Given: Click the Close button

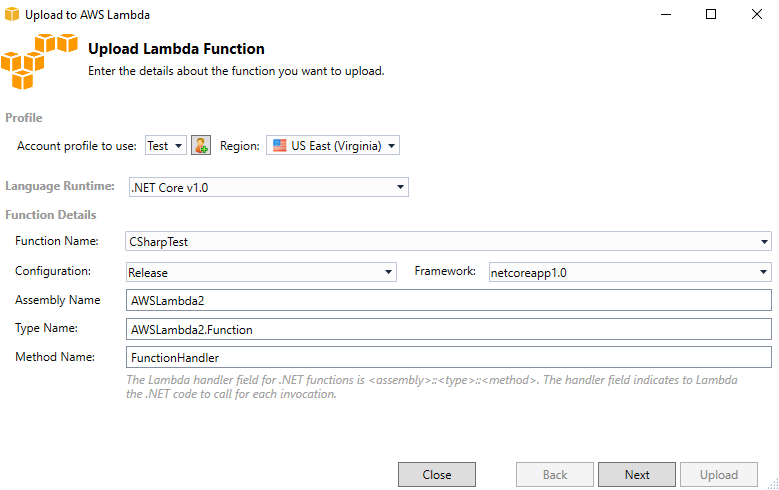Looking at the screenshot, I should coord(437,475).
